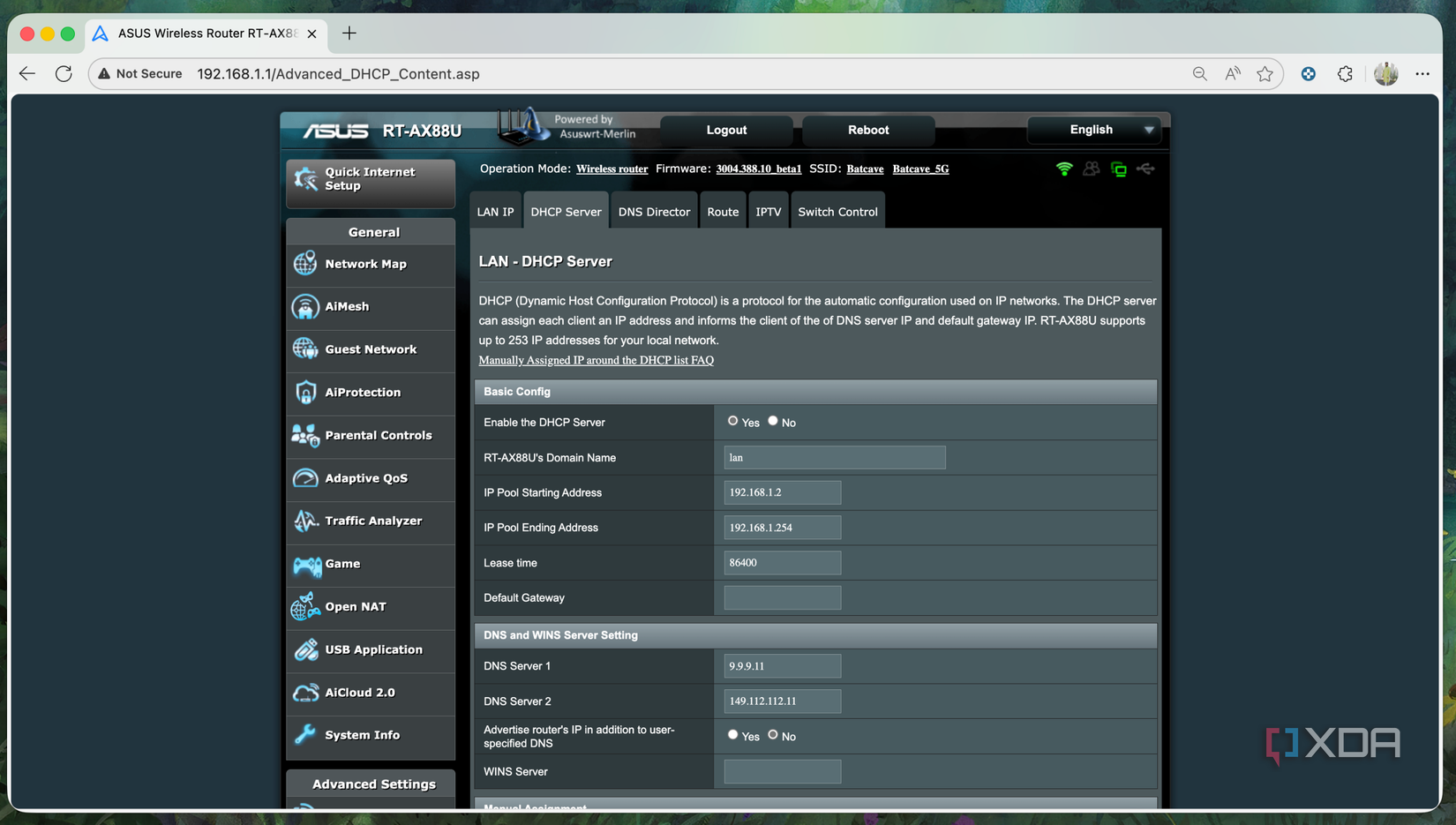The image size is (1456, 825).
Task: Disable advertising router's IP with No
Action: point(773,734)
